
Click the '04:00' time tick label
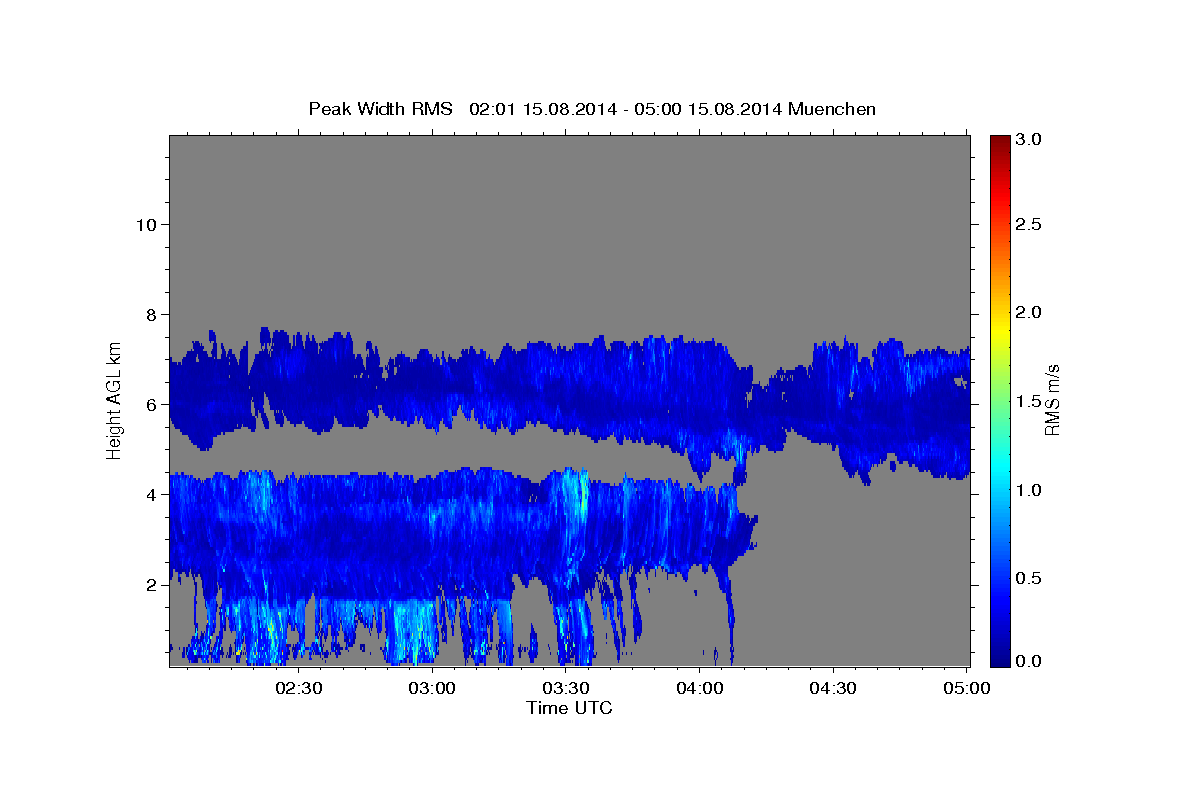[x=700, y=688]
